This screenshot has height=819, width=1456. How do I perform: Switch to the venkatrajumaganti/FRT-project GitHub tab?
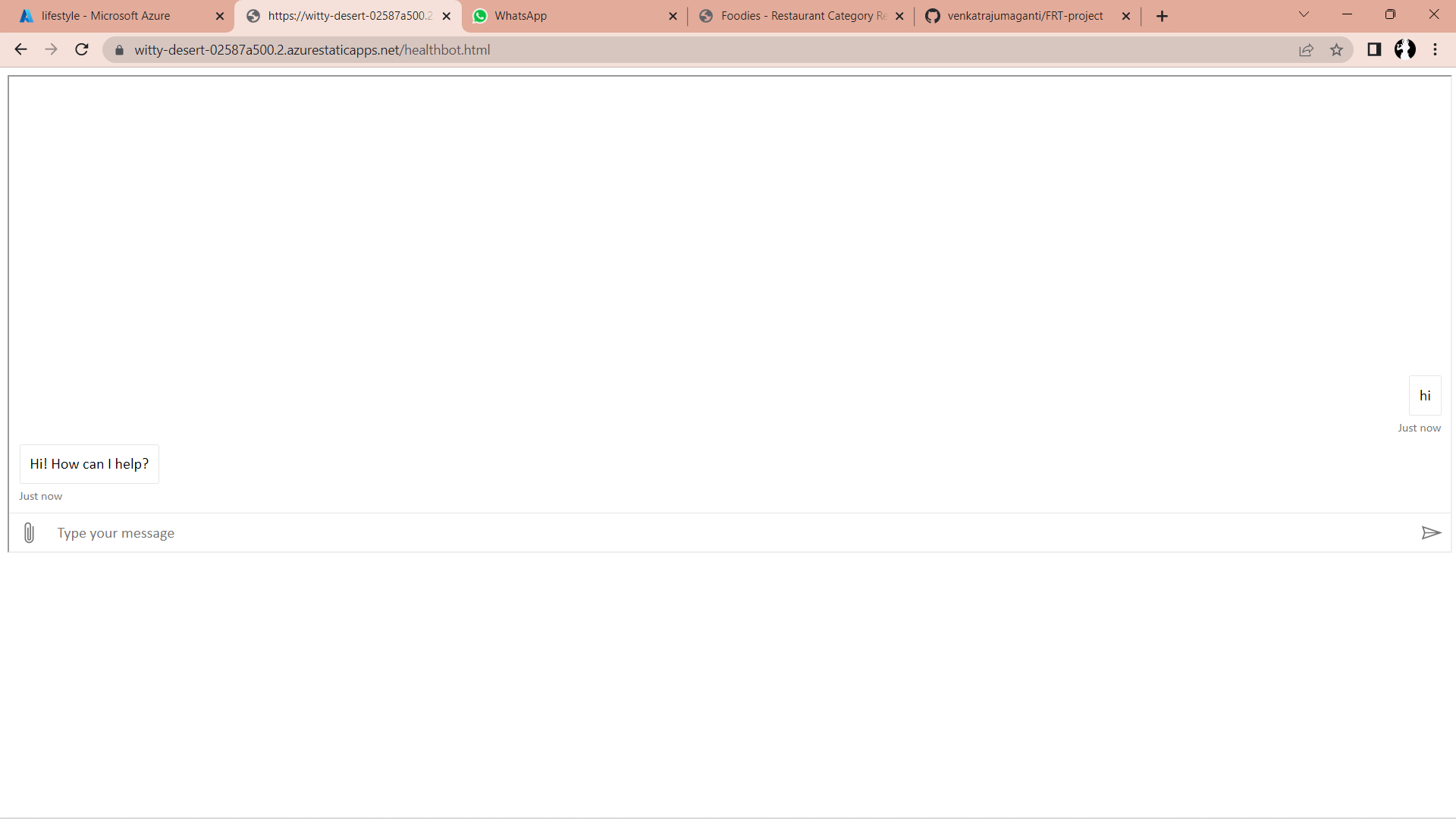(1025, 16)
